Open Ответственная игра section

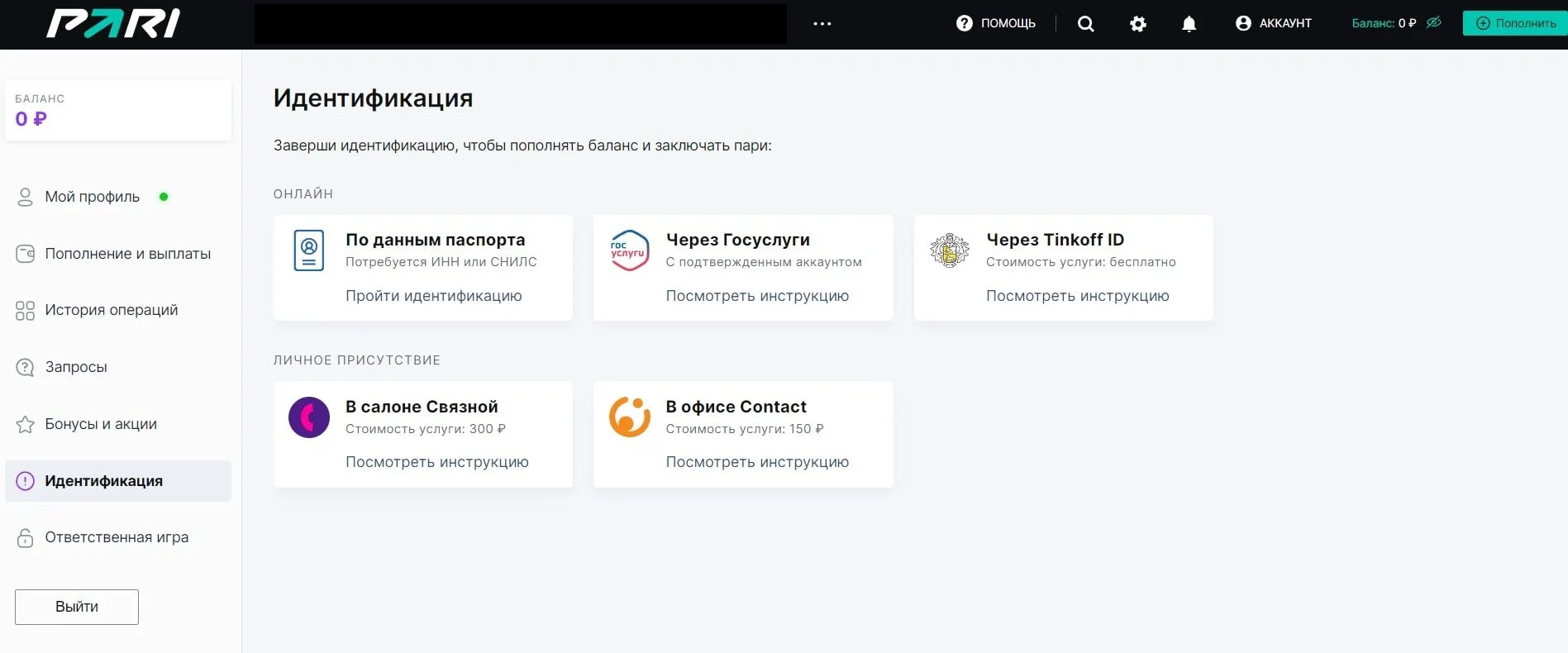point(118,537)
